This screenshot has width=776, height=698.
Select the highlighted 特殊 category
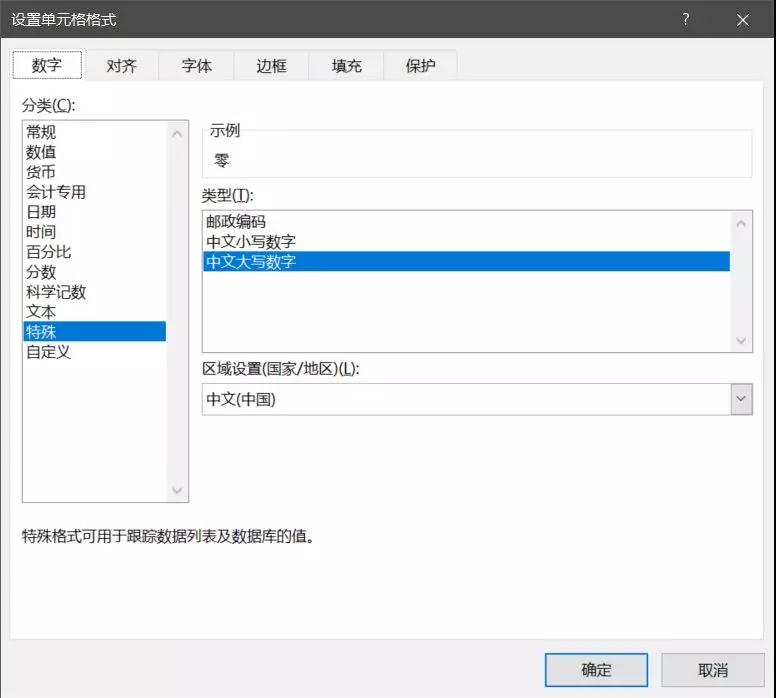coord(94,332)
